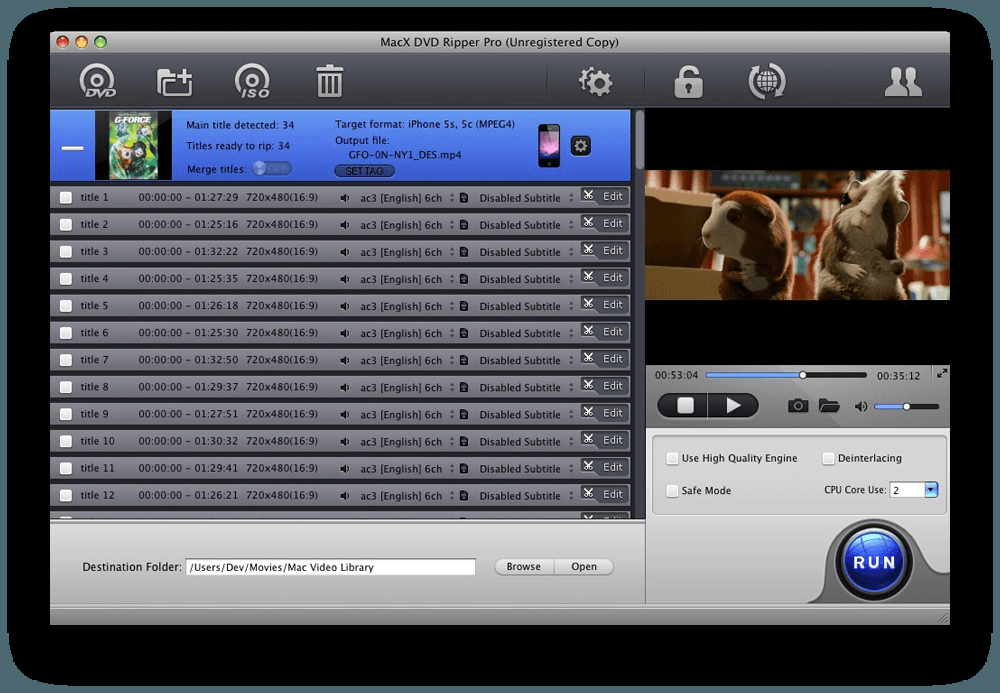Take a snapshot with the camera icon
Image resolution: width=1000 pixels, height=693 pixels.
click(x=797, y=405)
